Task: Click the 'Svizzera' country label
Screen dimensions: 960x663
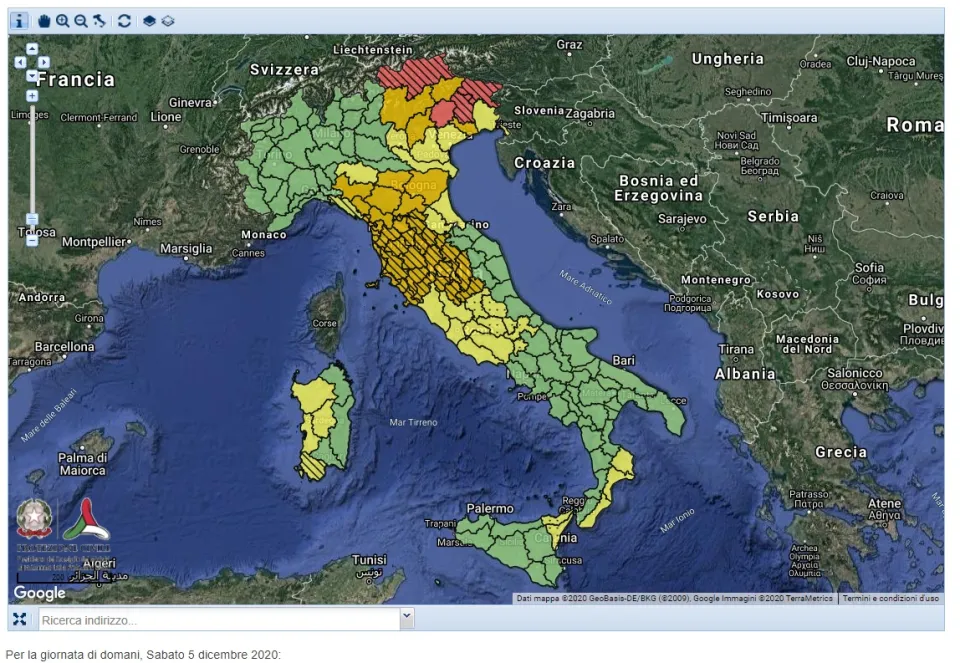Action: [x=284, y=70]
